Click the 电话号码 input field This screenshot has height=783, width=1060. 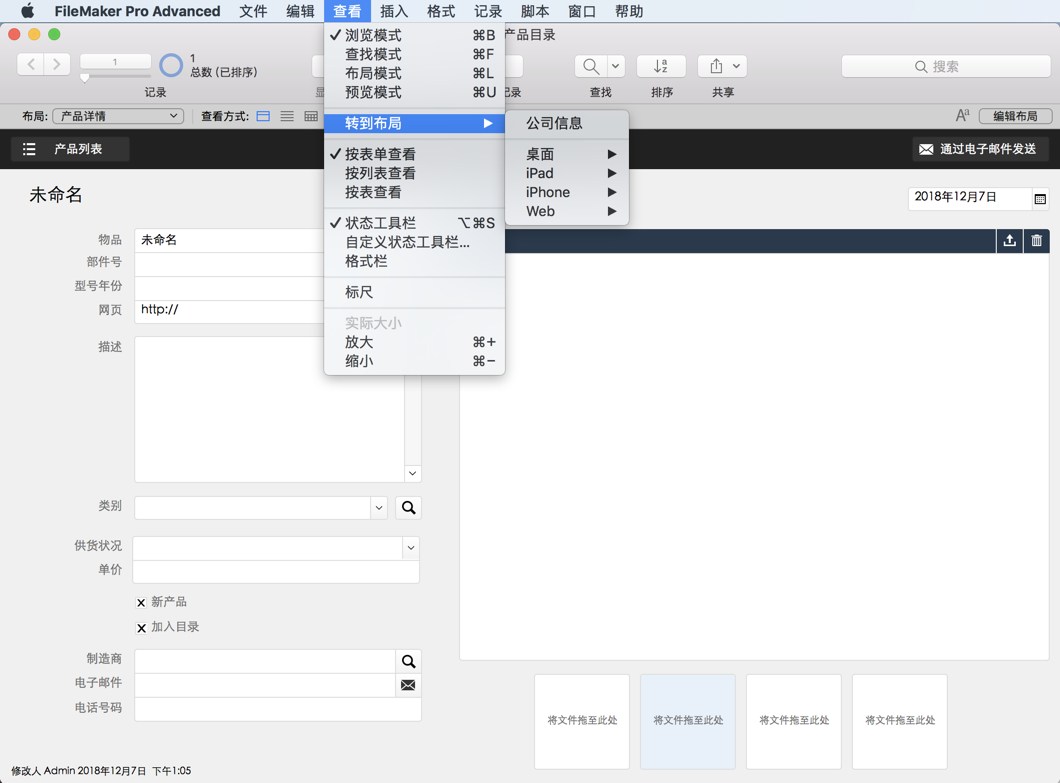point(278,709)
